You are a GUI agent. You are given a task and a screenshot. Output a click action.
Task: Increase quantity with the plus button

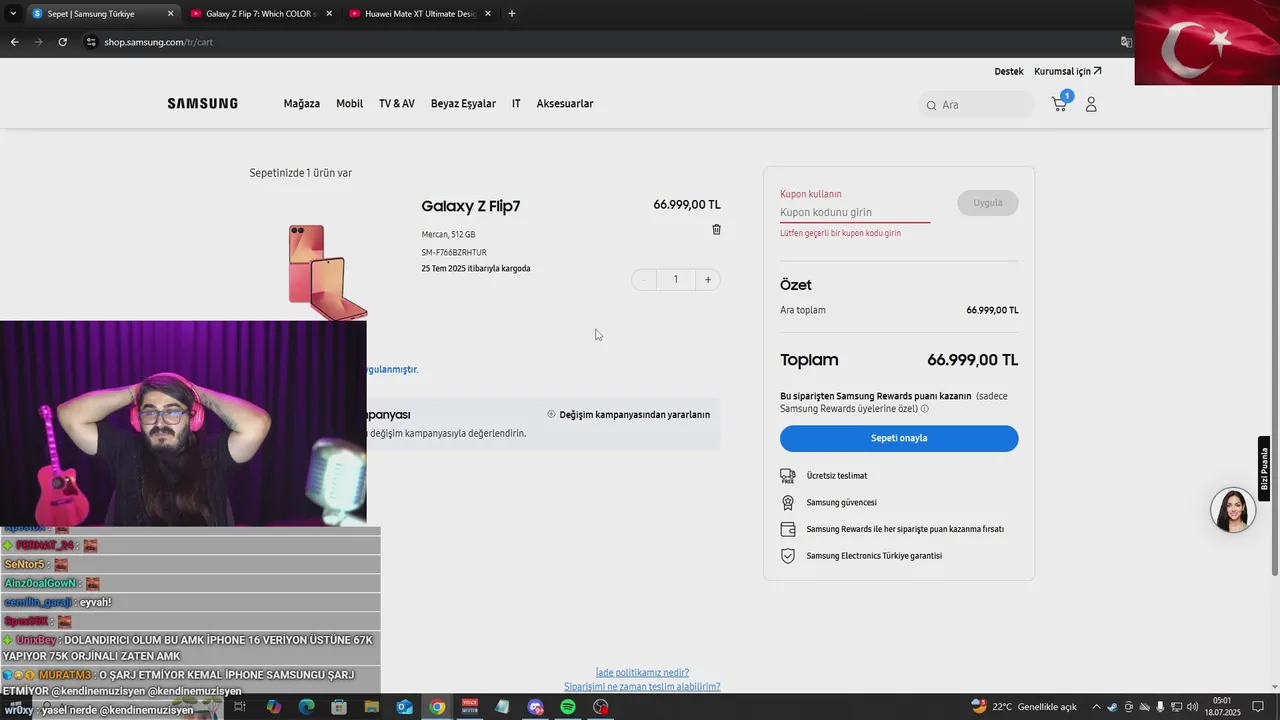click(708, 279)
